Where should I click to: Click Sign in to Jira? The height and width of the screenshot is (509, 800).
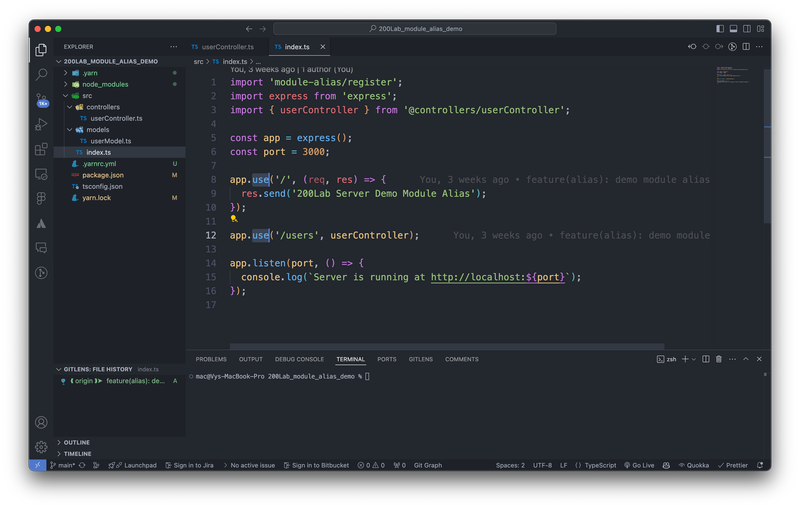tap(192, 465)
